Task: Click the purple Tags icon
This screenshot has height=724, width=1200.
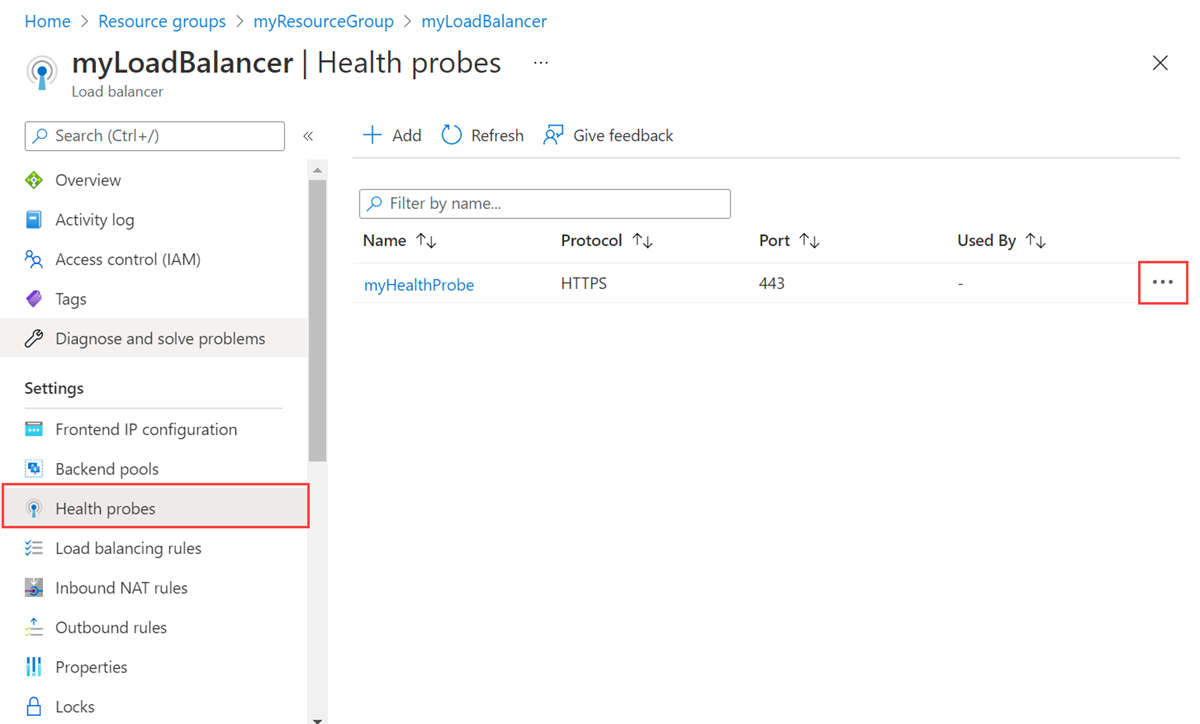Action: 34,299
